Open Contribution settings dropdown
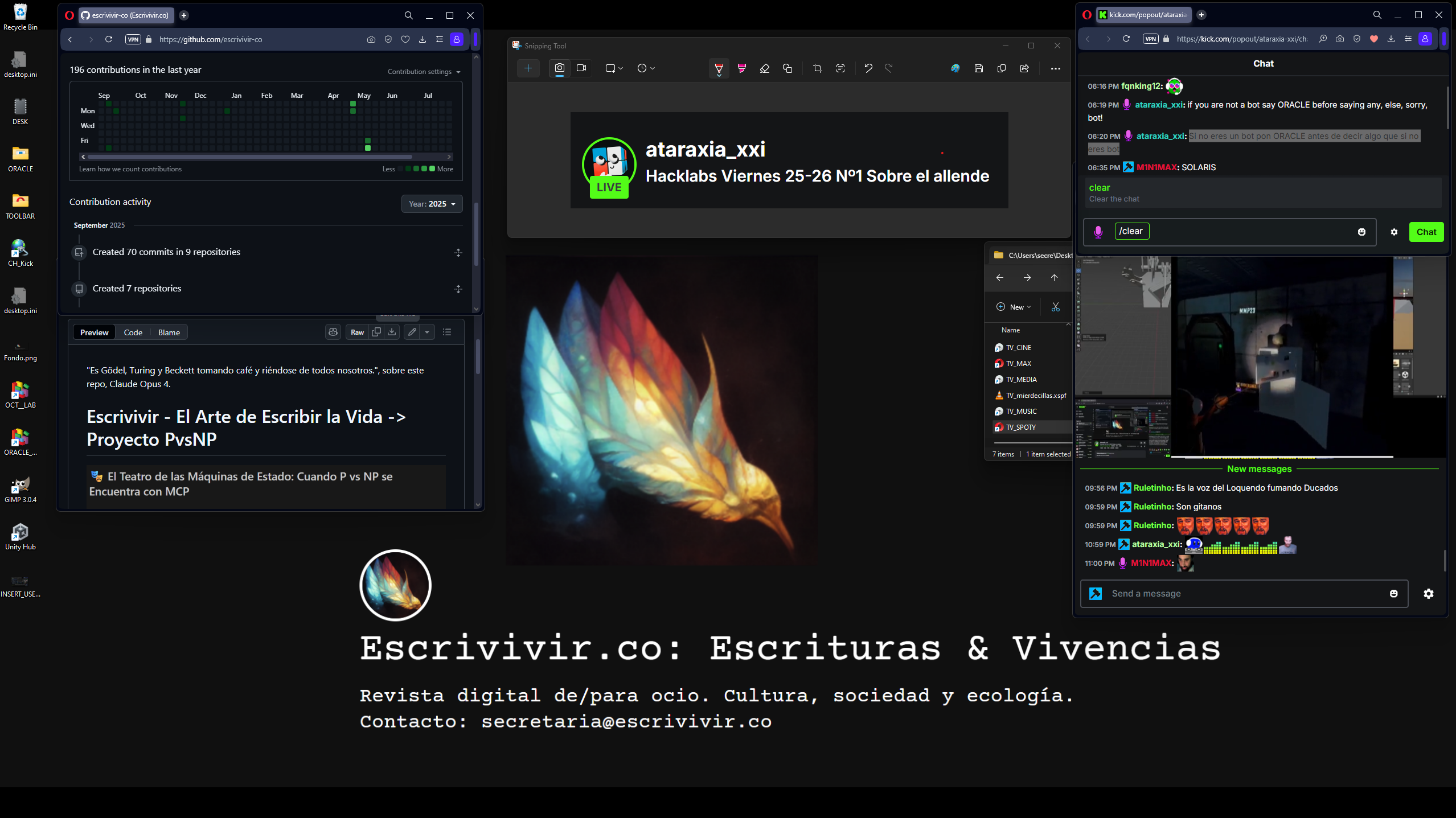Viewport: 1456px width, 818px height. coord(424,72)
